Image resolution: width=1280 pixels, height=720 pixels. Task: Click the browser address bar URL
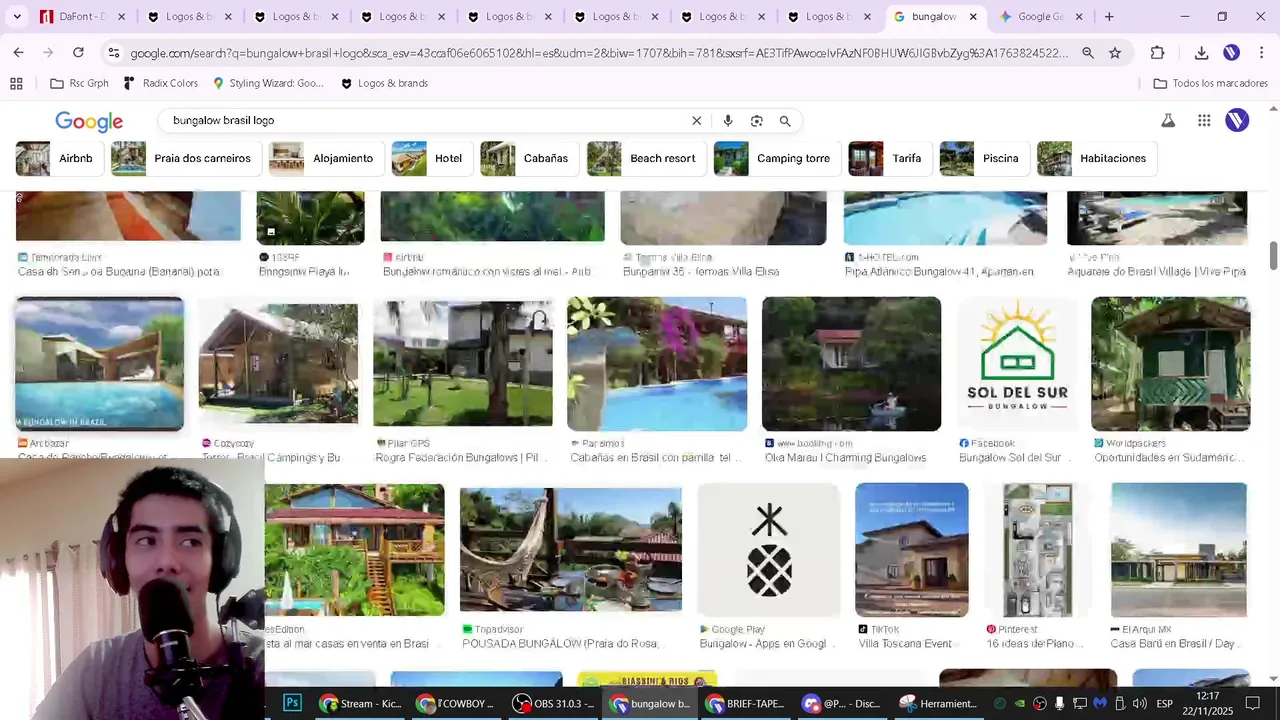[598, 53]
